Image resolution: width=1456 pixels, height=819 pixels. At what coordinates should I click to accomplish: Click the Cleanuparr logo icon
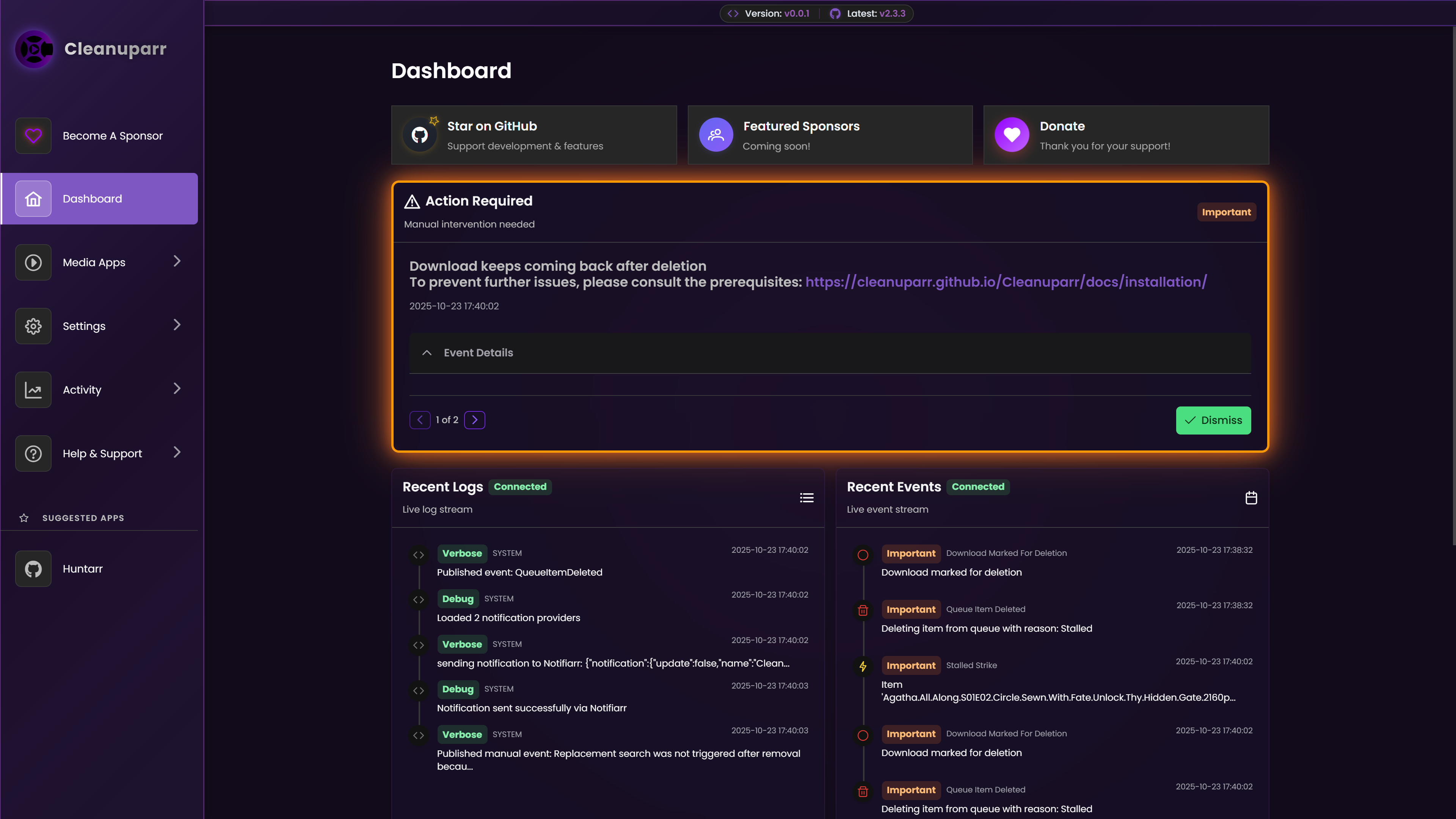pos(35,49)
